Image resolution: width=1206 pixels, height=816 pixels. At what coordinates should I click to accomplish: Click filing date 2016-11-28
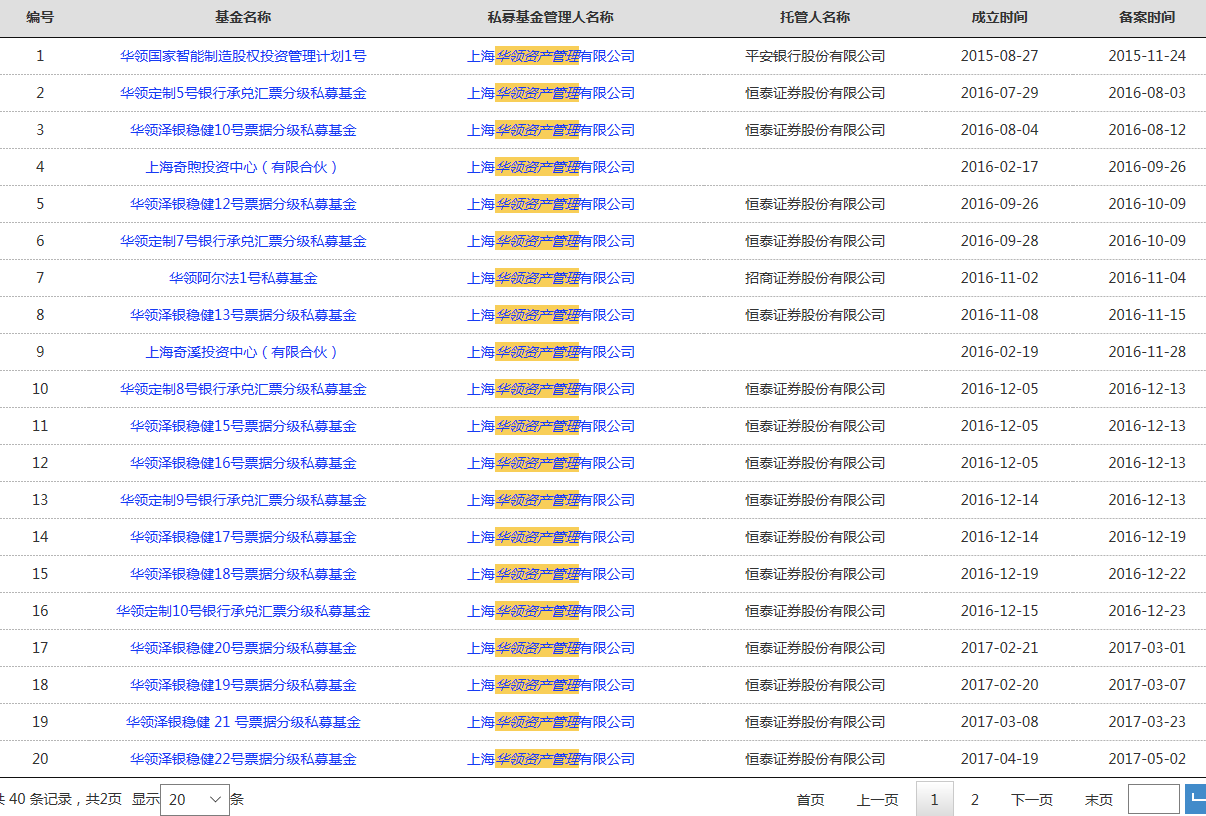[x=1147, y=352]
